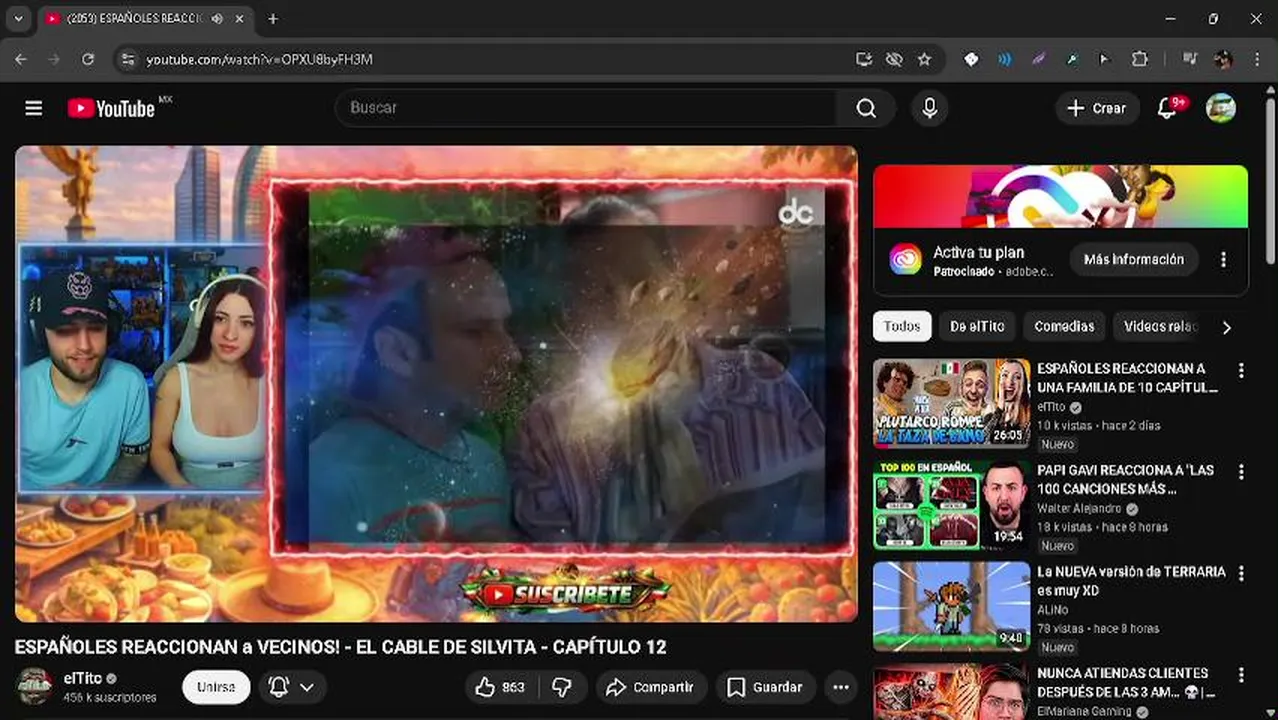Bookmark this page with the star
The height and width of the screenshot is (720, 1278).
click(924, 59)
